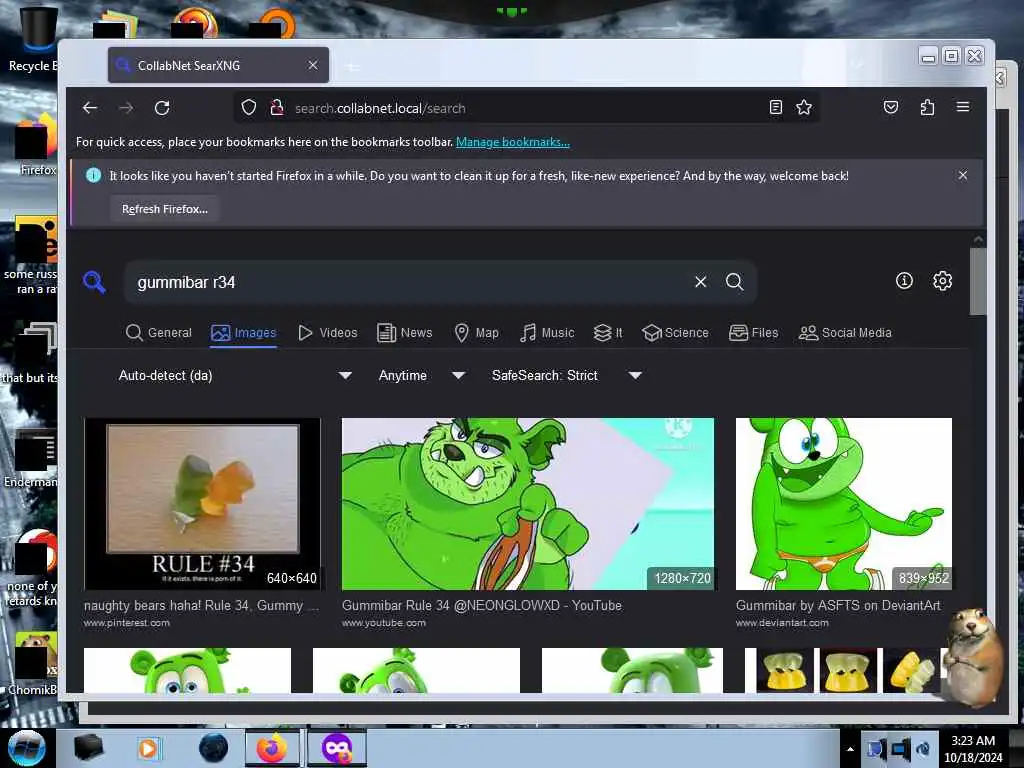Click the taskbar clock showing 3:23 AM
The height and width of the screenshot is (768, 1024).
[973, 749]
